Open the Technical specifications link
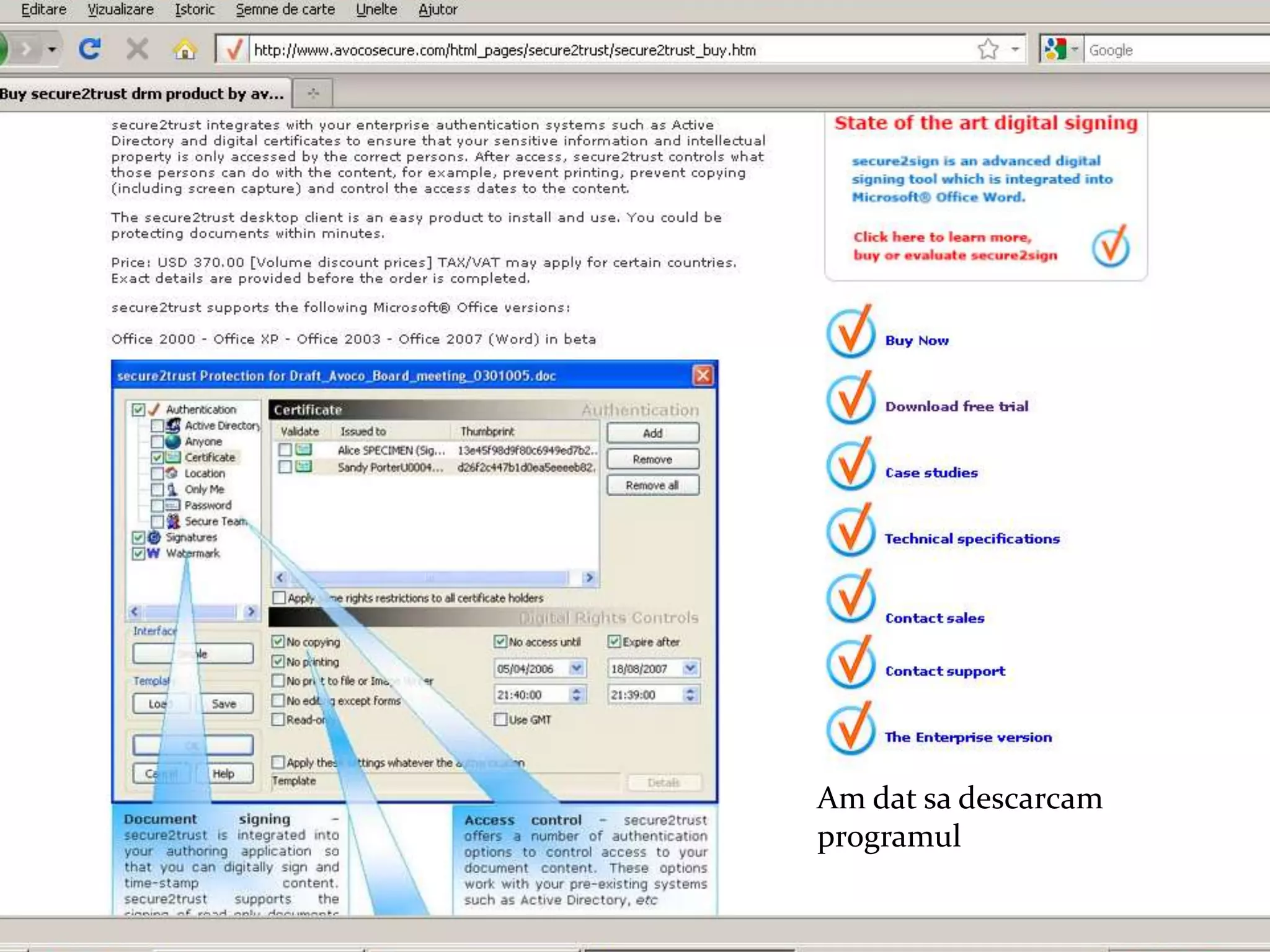This screenshot has width=1270, height=952. click(972, 539)
